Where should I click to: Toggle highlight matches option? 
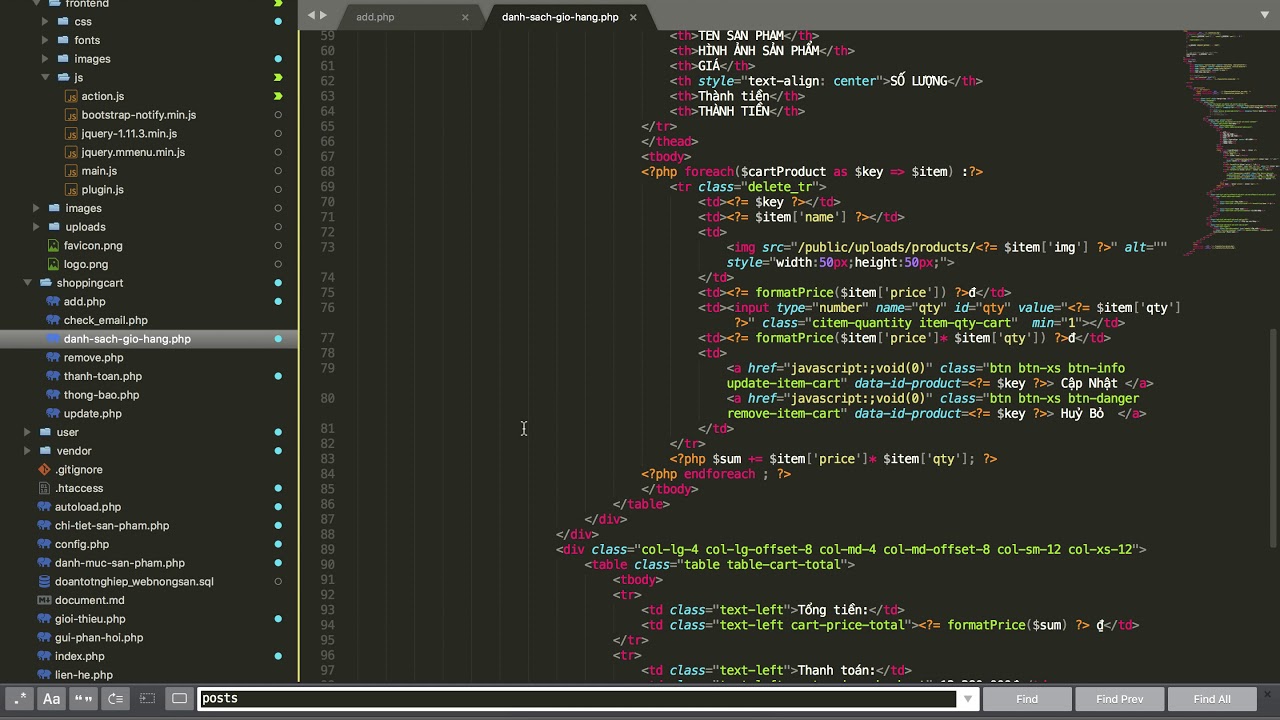(179, 699)
